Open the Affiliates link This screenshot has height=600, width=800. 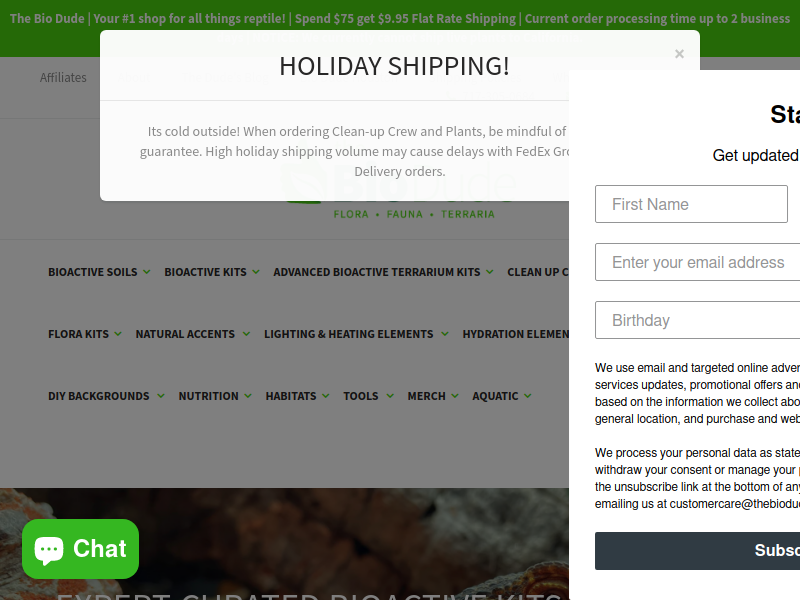(x=63, y=78)
